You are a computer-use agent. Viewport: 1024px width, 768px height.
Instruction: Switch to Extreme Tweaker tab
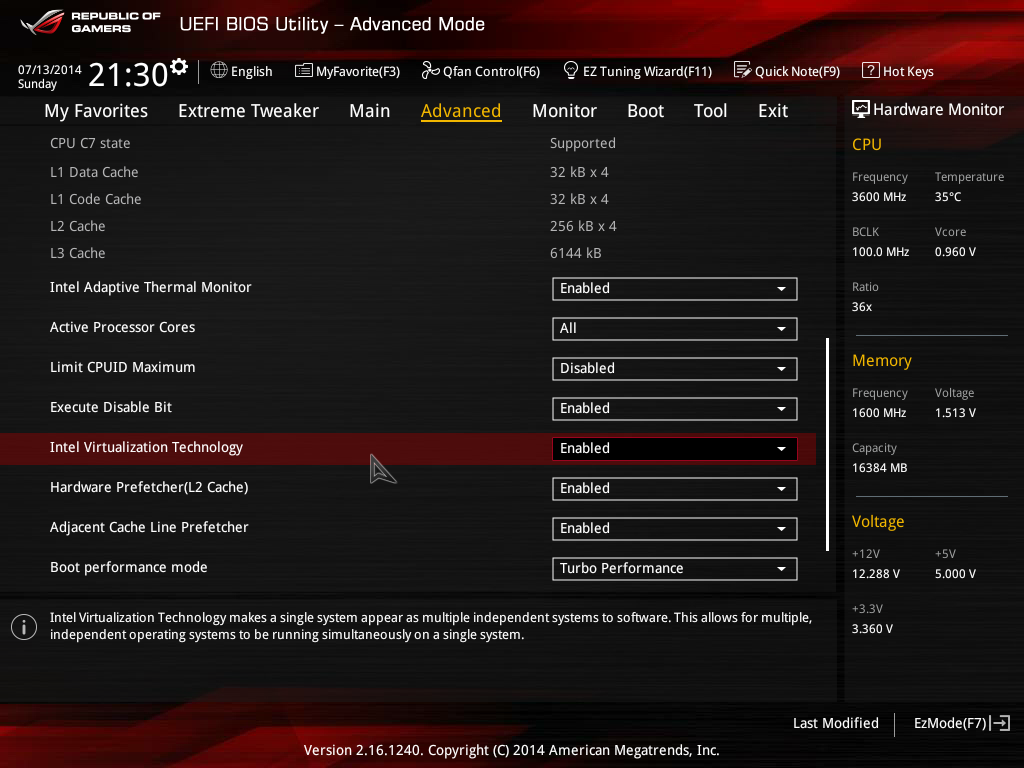[x=248, y=111]
